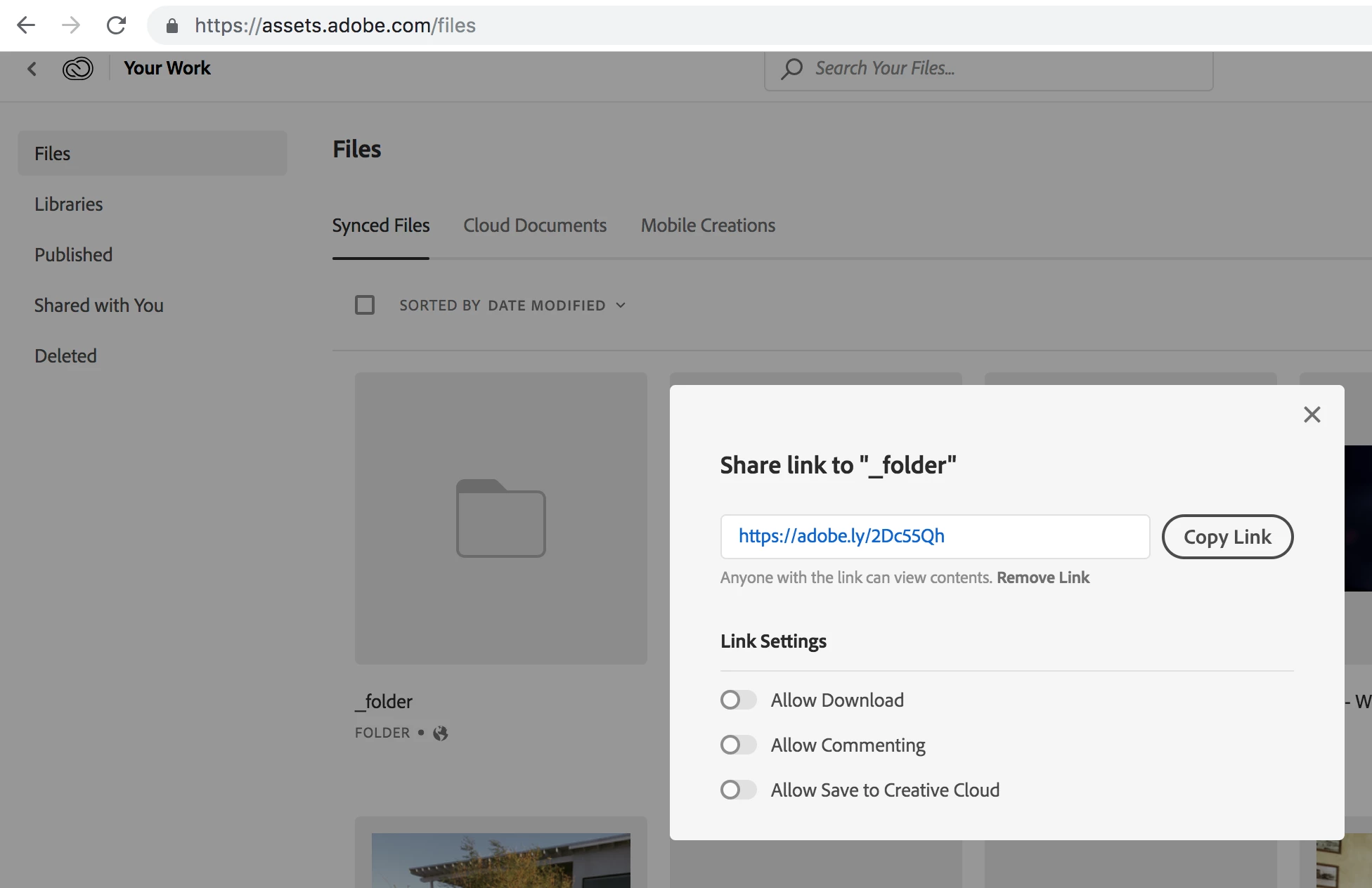This screenshot has width=1372, height=888.
Task: Enable the Allow Download toggle
Action: (738, 700)
